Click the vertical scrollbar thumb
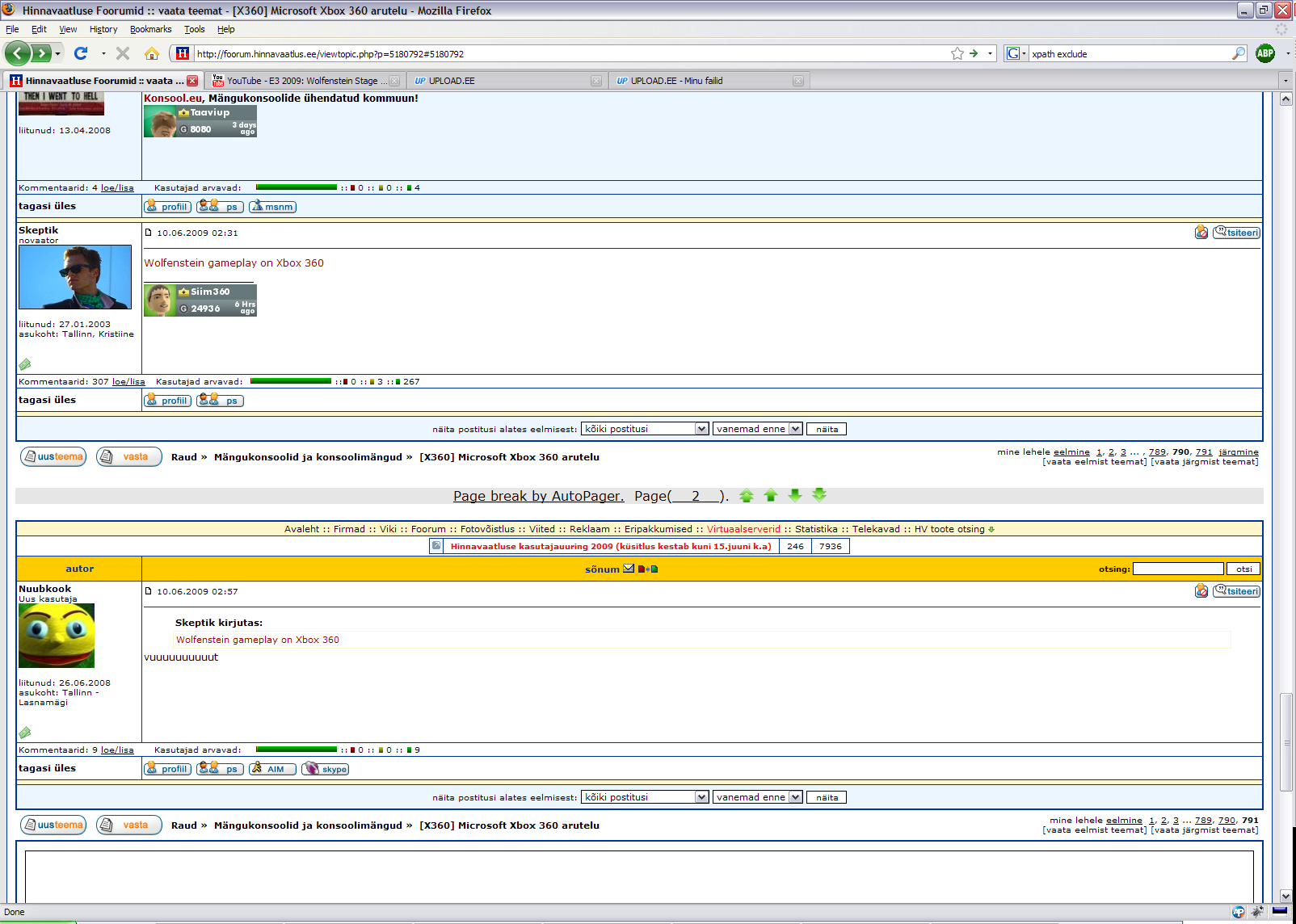Viewport: 1296px width, 924px height. [x=1286, y=742]
